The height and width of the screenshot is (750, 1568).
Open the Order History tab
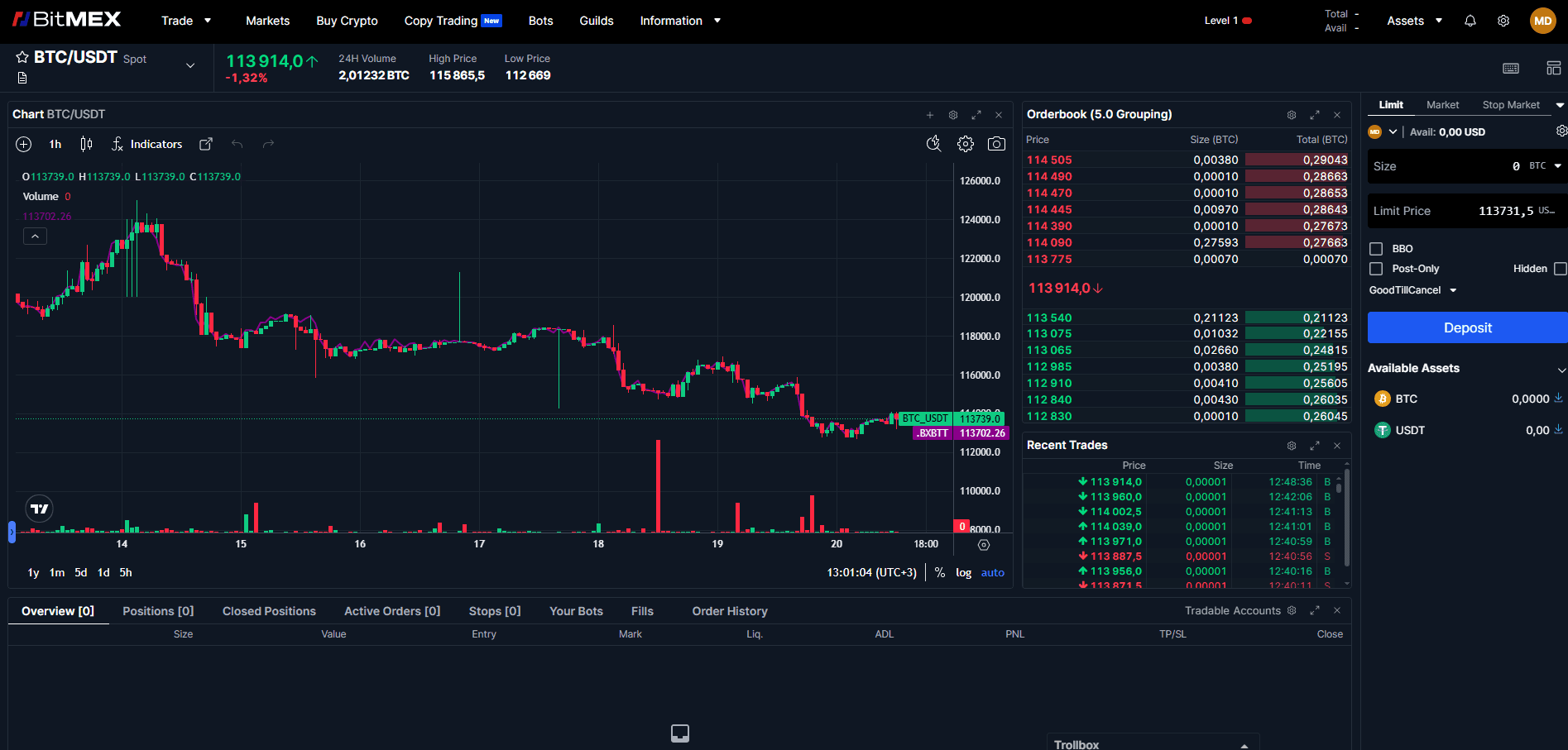pos(730,611)
